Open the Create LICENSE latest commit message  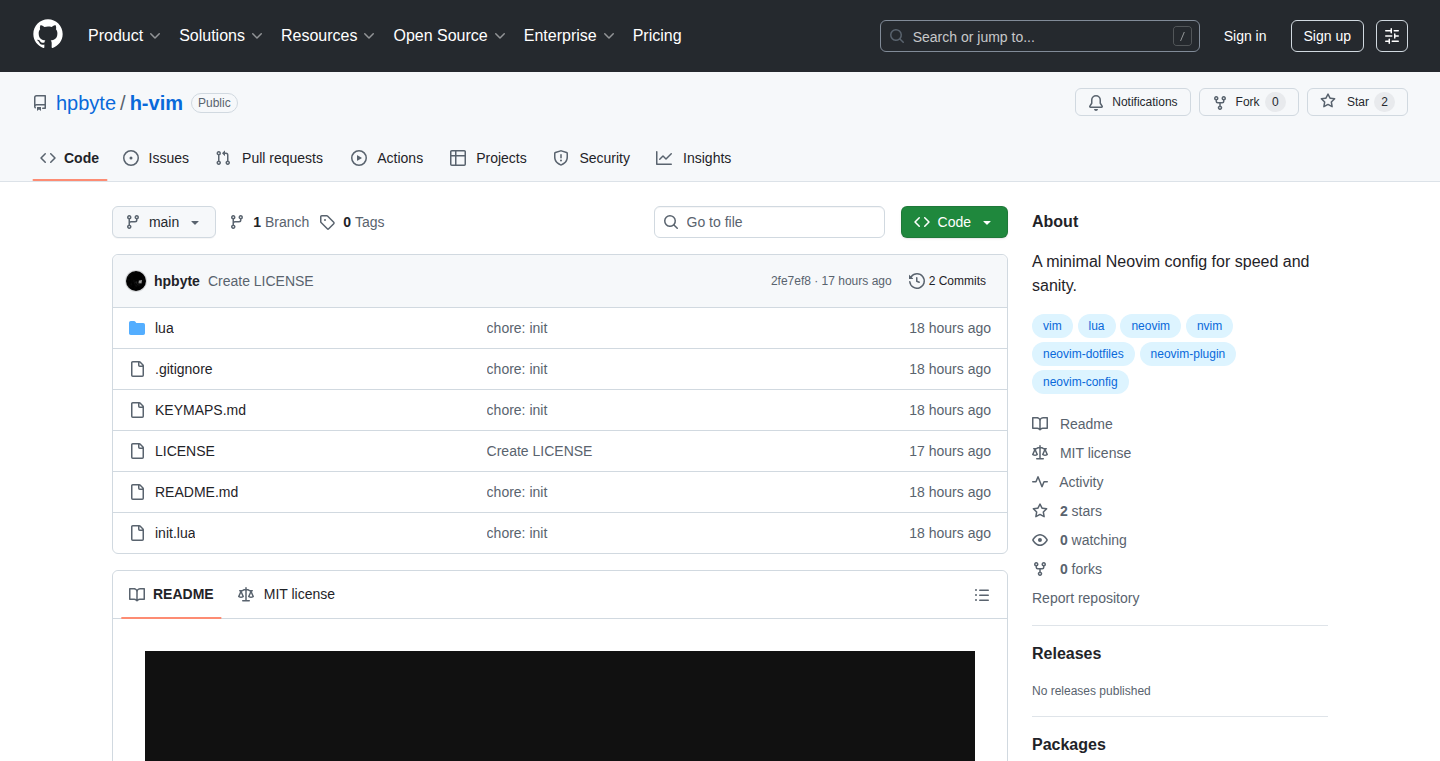pos(261,281)
